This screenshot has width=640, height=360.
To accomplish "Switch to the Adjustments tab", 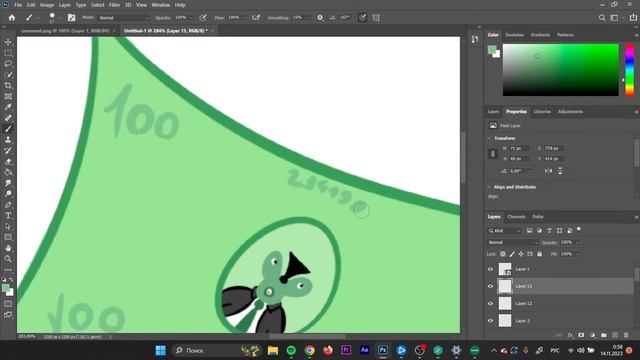I will [x=570, y=112].
